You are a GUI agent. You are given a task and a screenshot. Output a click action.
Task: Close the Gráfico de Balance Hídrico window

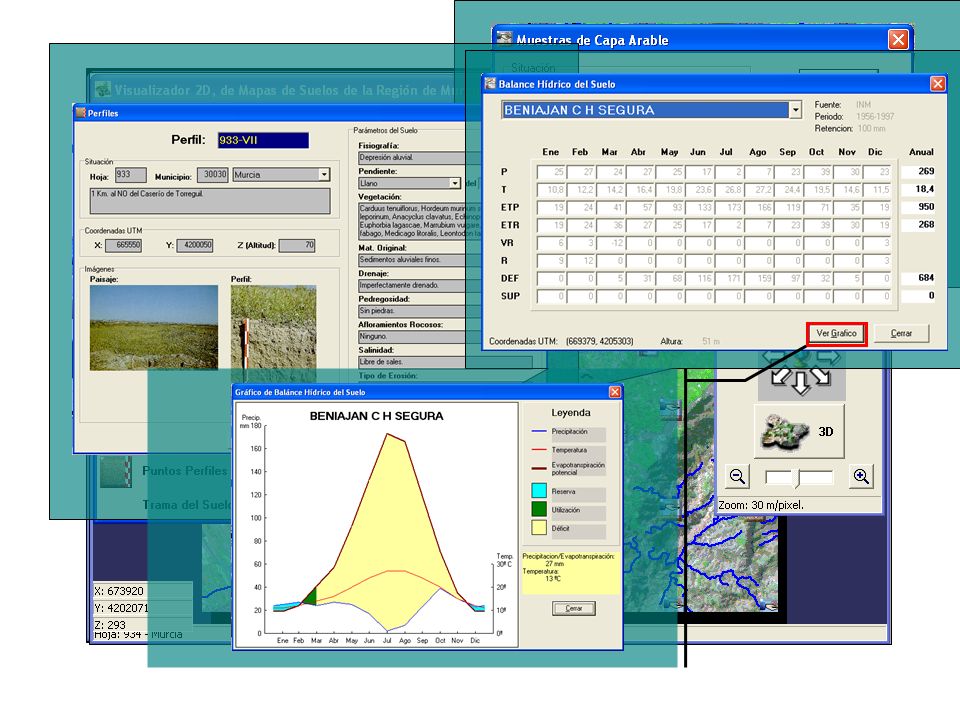coord(615,392)
